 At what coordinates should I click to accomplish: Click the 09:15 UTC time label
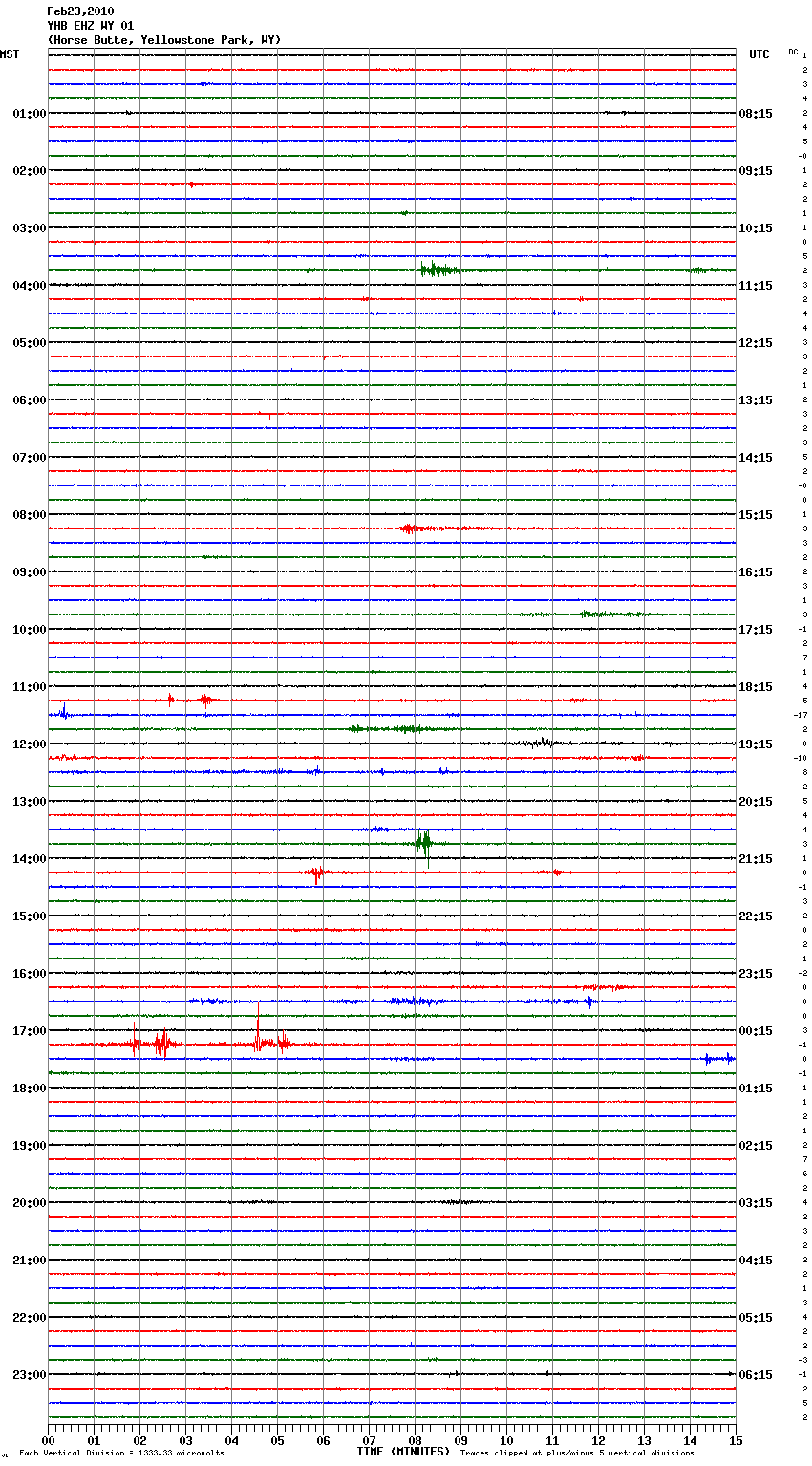click(756, 171)
